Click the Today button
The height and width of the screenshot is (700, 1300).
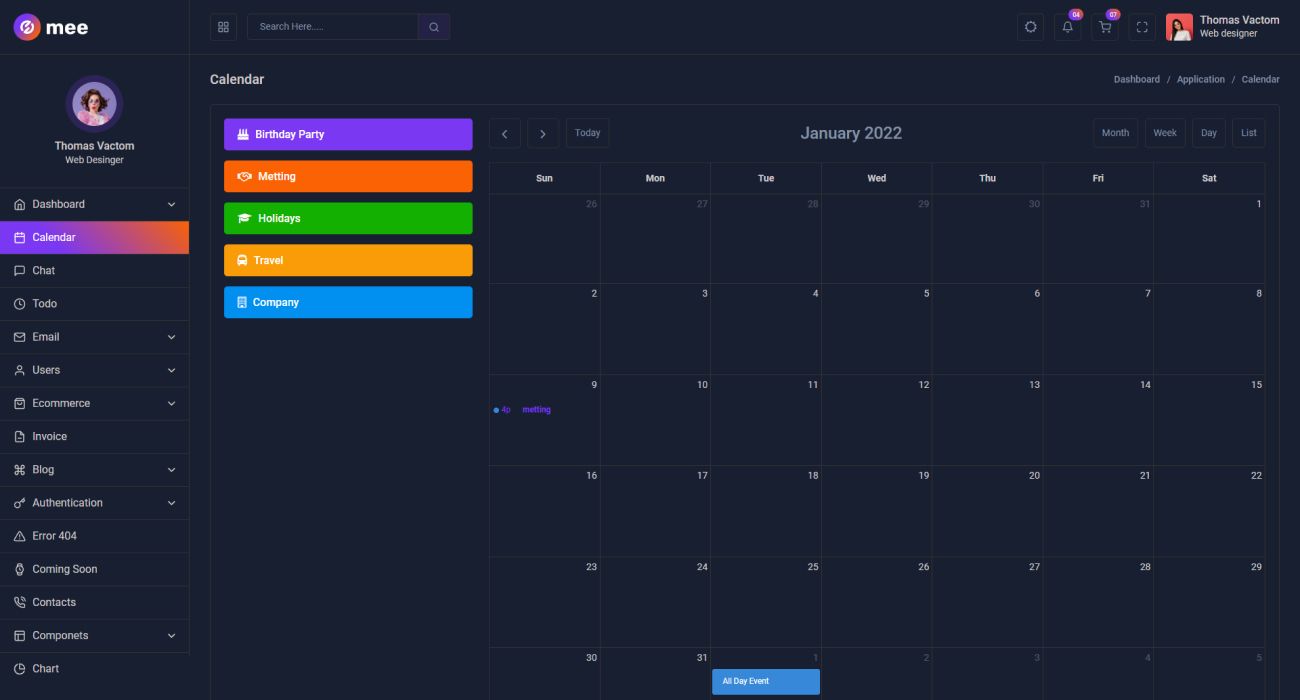click(x=588, y=133)
